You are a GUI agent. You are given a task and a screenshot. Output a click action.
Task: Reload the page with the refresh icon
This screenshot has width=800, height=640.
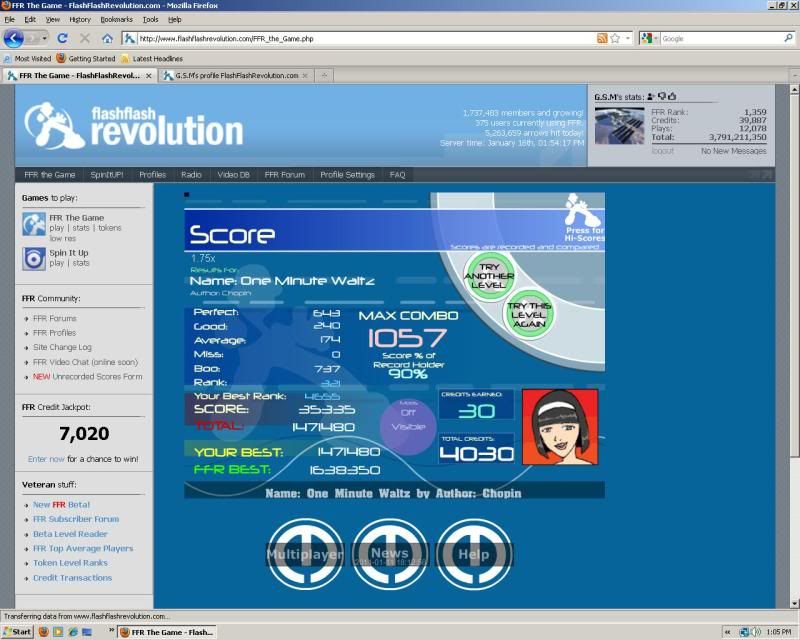[x=62, y=38]
